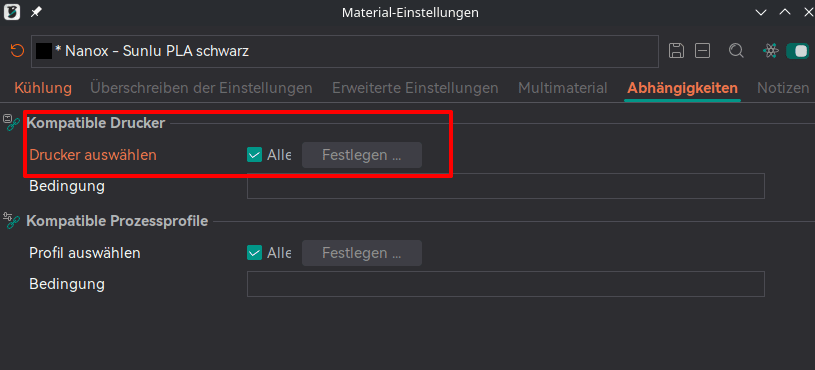Image resolution: width=815 pixels, height=370 pixels.
Task: Click Festlegen button for compatible profiles
Action: pyautogui.click(x=362, y=253)
